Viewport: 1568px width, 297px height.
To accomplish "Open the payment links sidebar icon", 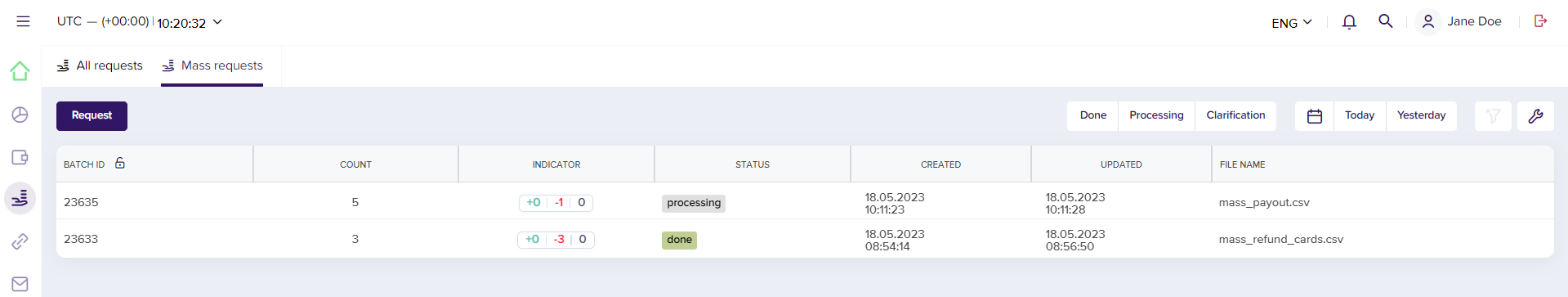I will point(20,241).
